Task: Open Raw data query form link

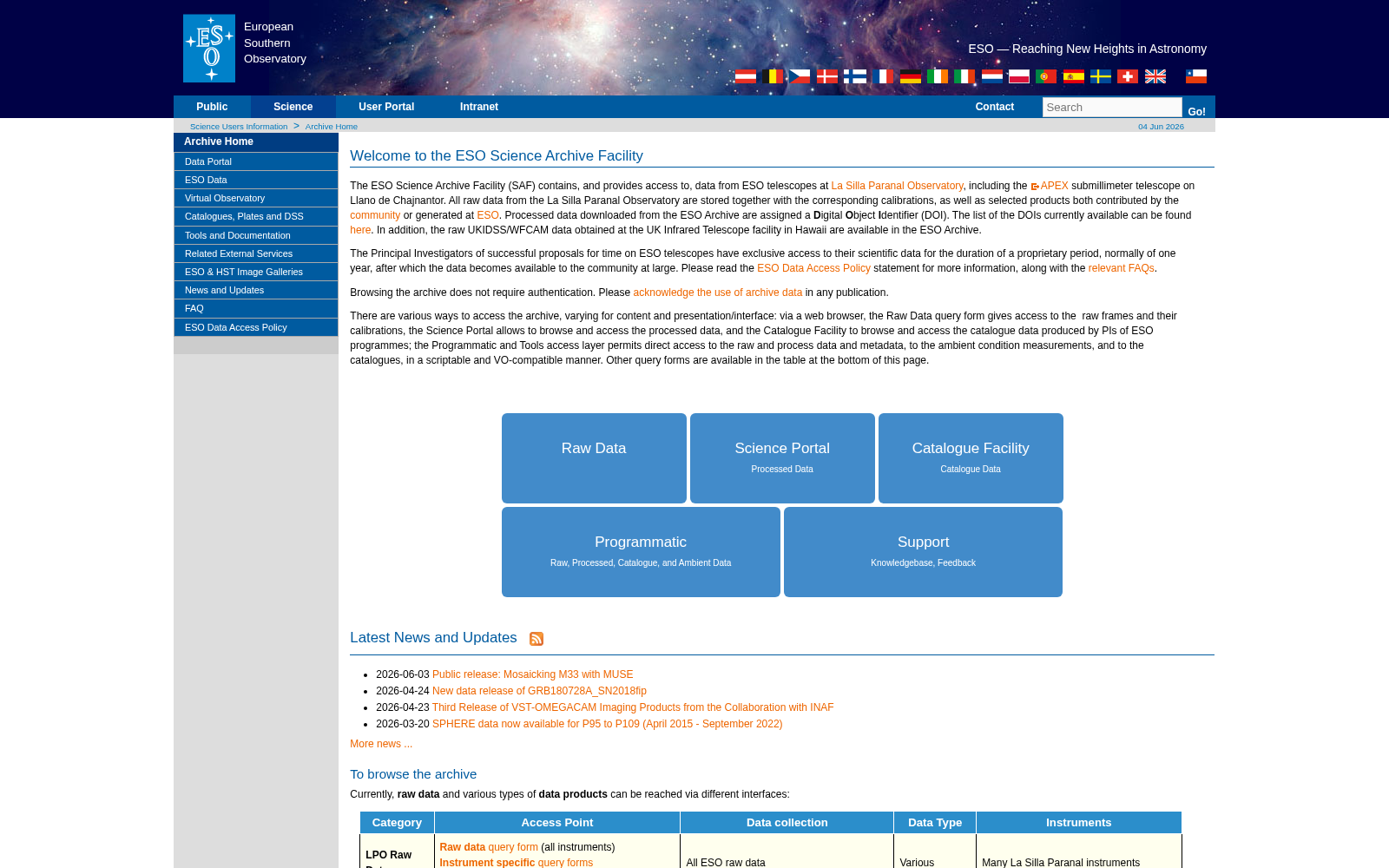Action: coord(489,847)
